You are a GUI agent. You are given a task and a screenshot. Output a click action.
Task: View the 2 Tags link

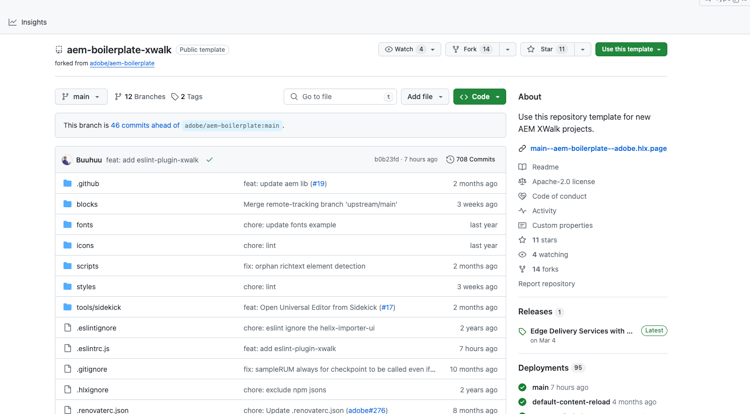pos(187,97)
